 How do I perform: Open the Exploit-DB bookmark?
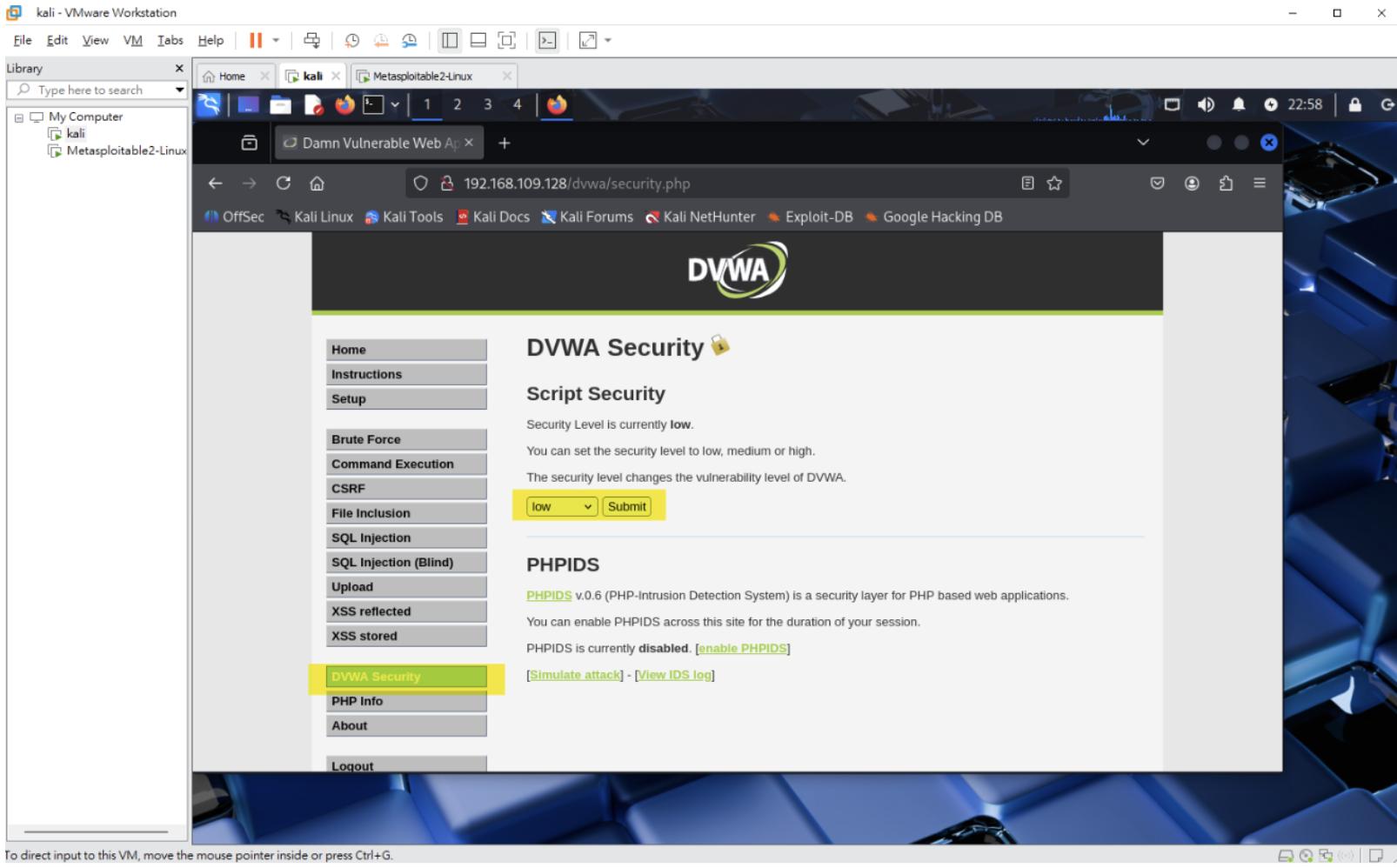[x=810, y=217]
